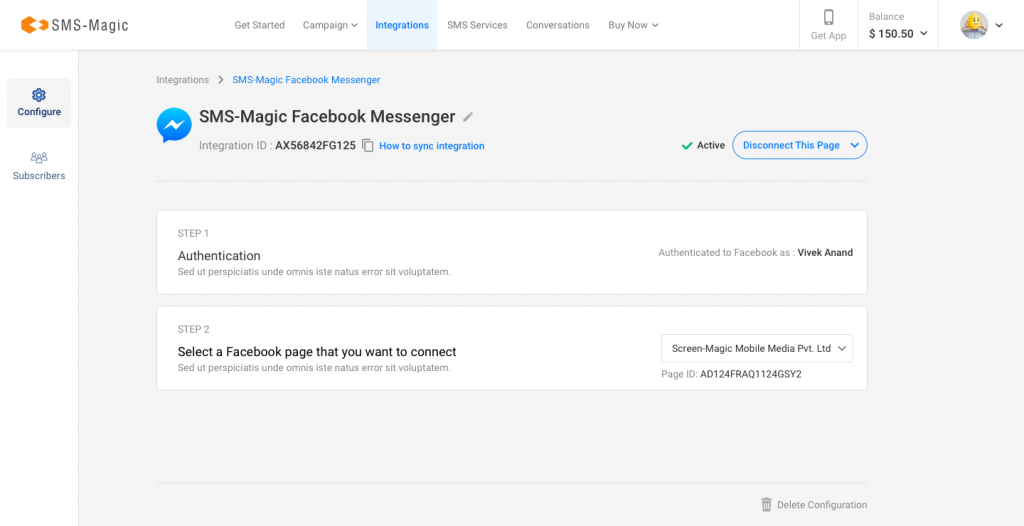Click SMS-Magic Facebook Messenger breadcrumb

coord(306,80)
